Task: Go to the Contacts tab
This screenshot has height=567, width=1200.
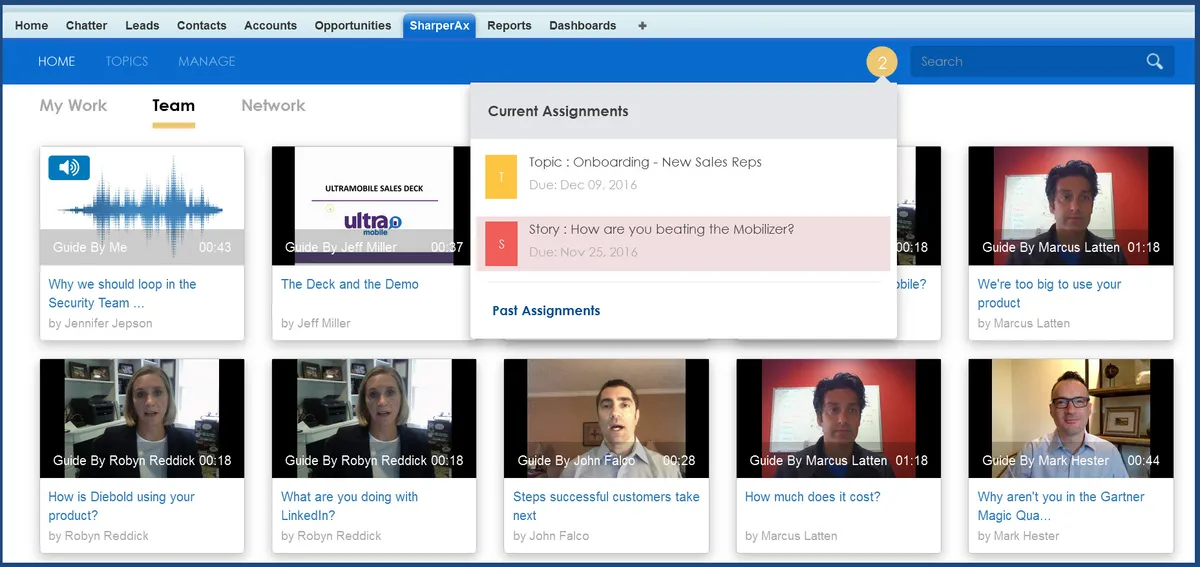Action: pyautogui.click(x=202, y=26)
